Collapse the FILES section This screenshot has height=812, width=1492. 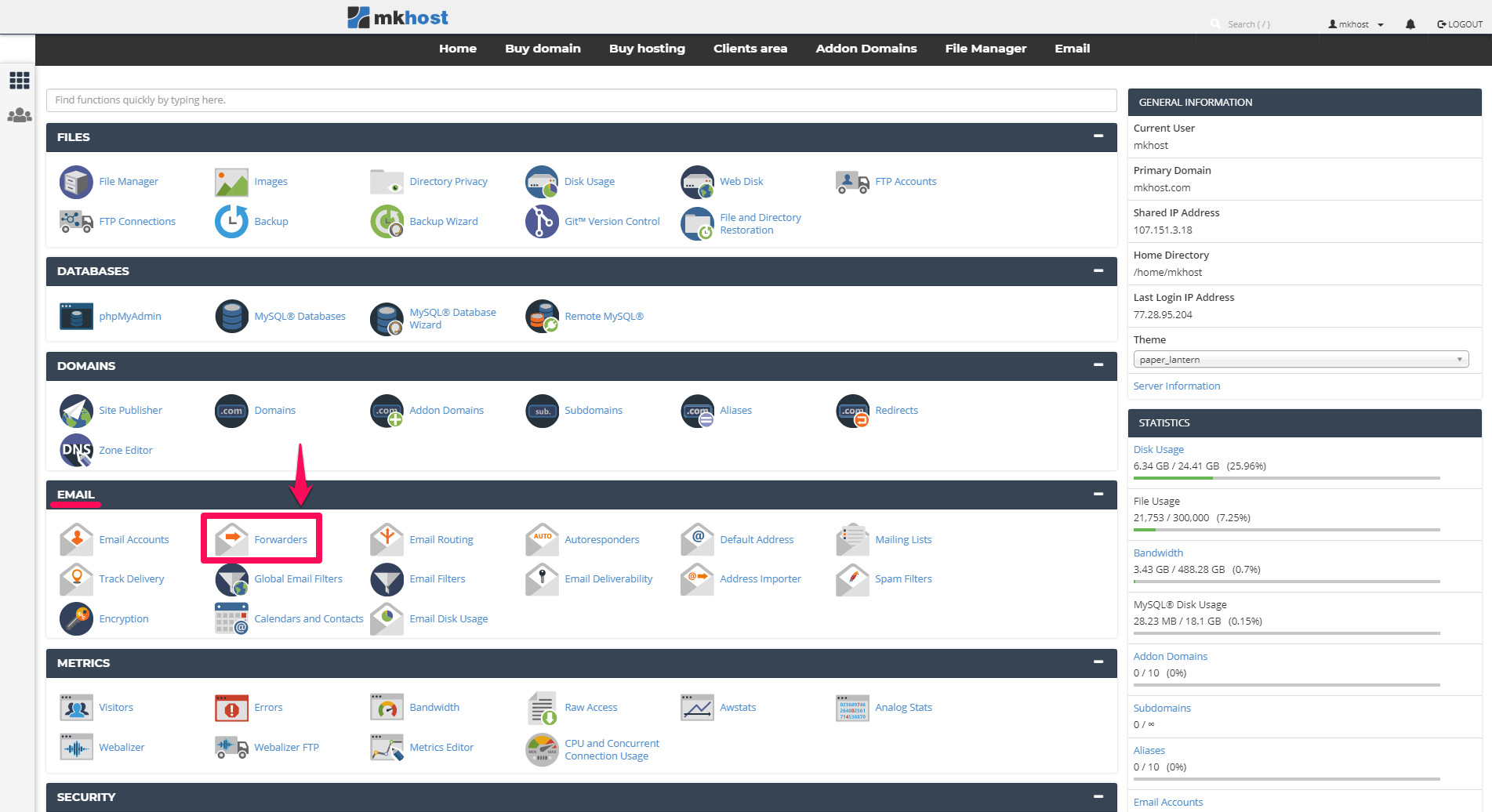1098,136
